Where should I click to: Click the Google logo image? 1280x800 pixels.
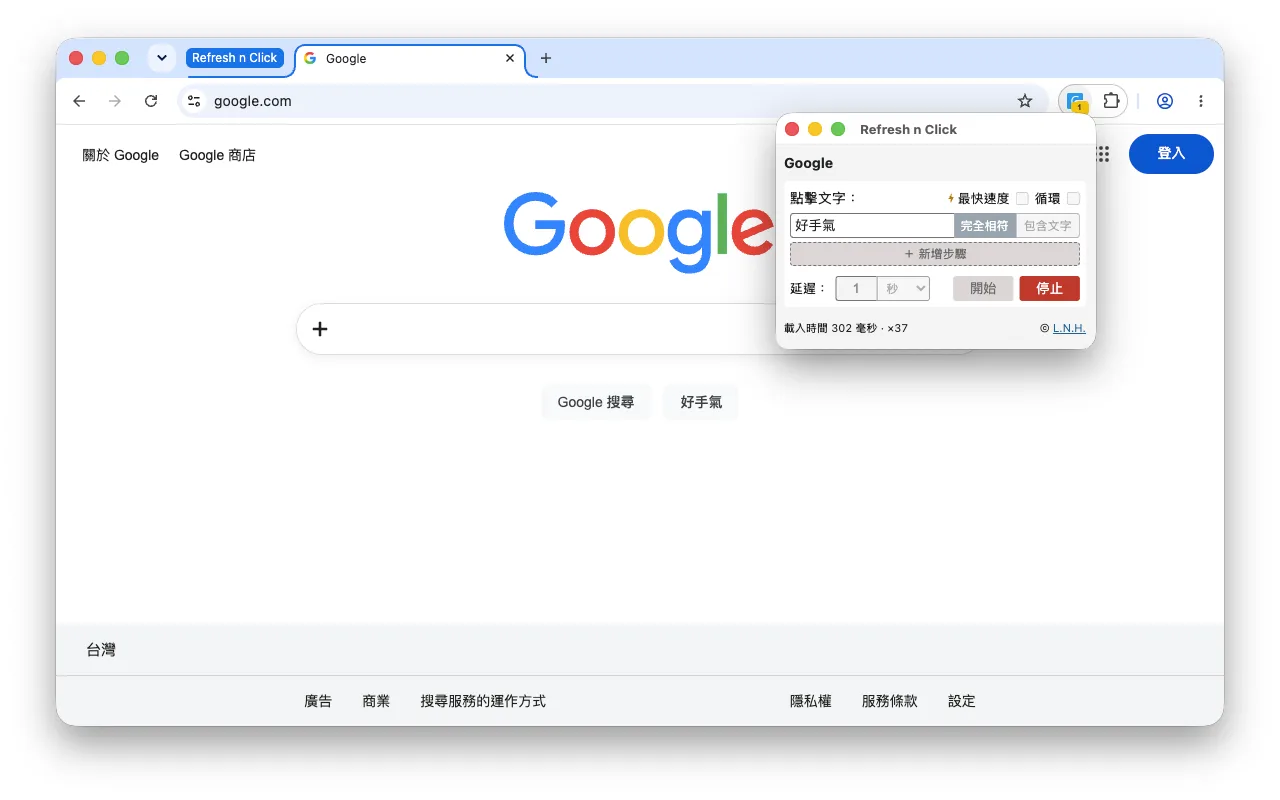coord(638,231)
